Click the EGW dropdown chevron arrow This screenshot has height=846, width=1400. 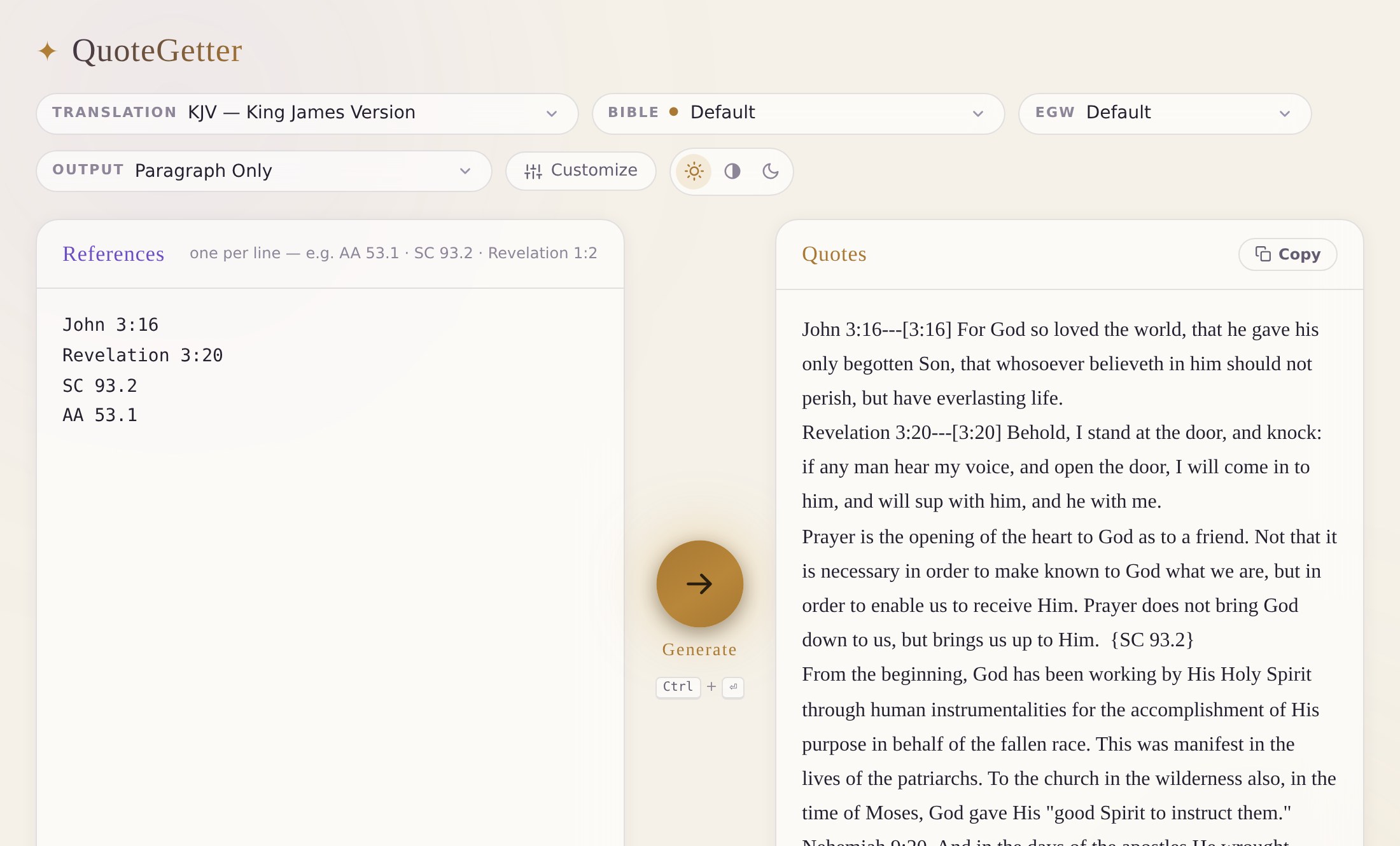point(1285,114)
